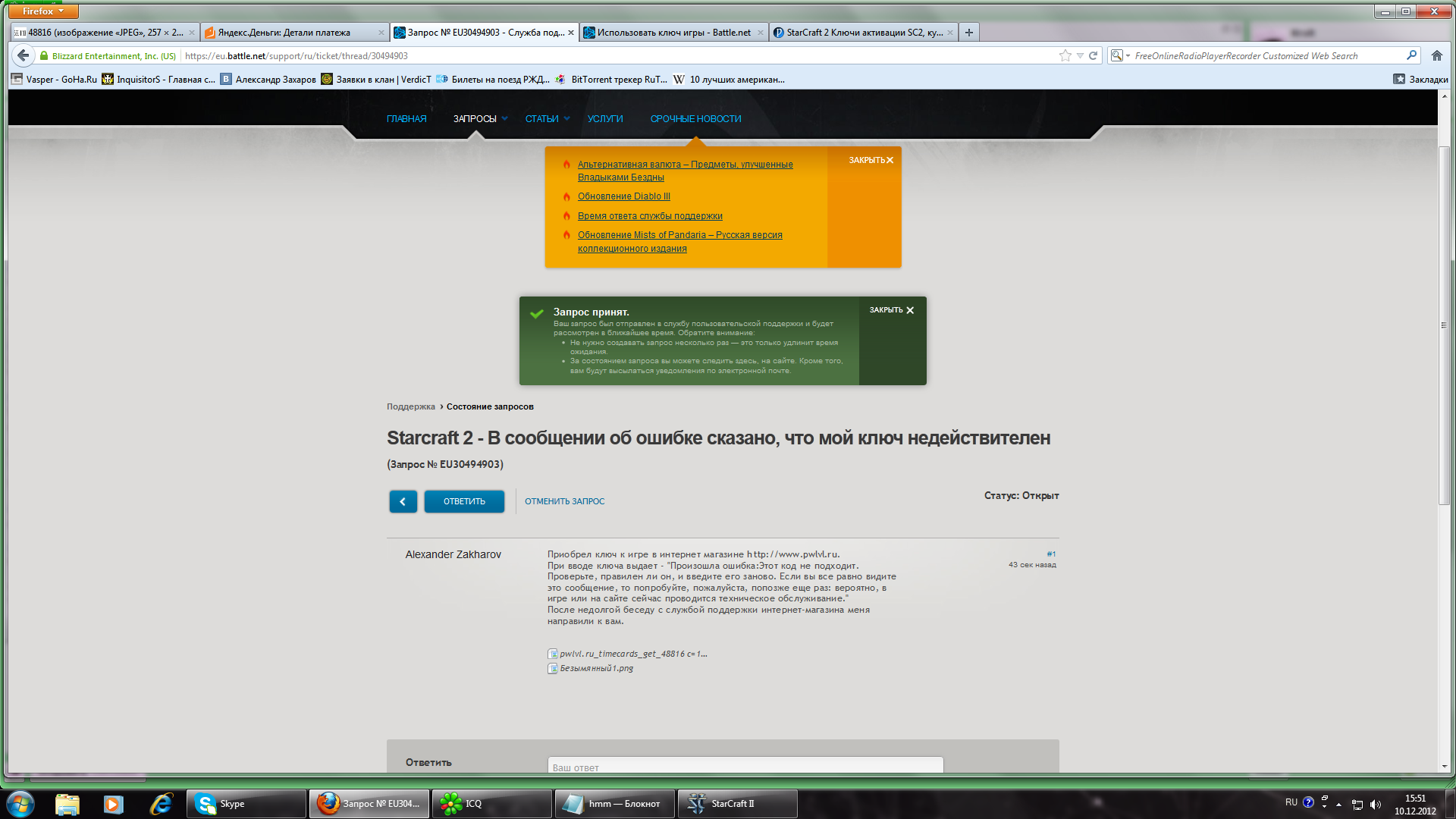This screenshot has width=1456, height=819.
Task: Go to ГЛАВНАЯ in site navigation
Action: tap(406, 119)
